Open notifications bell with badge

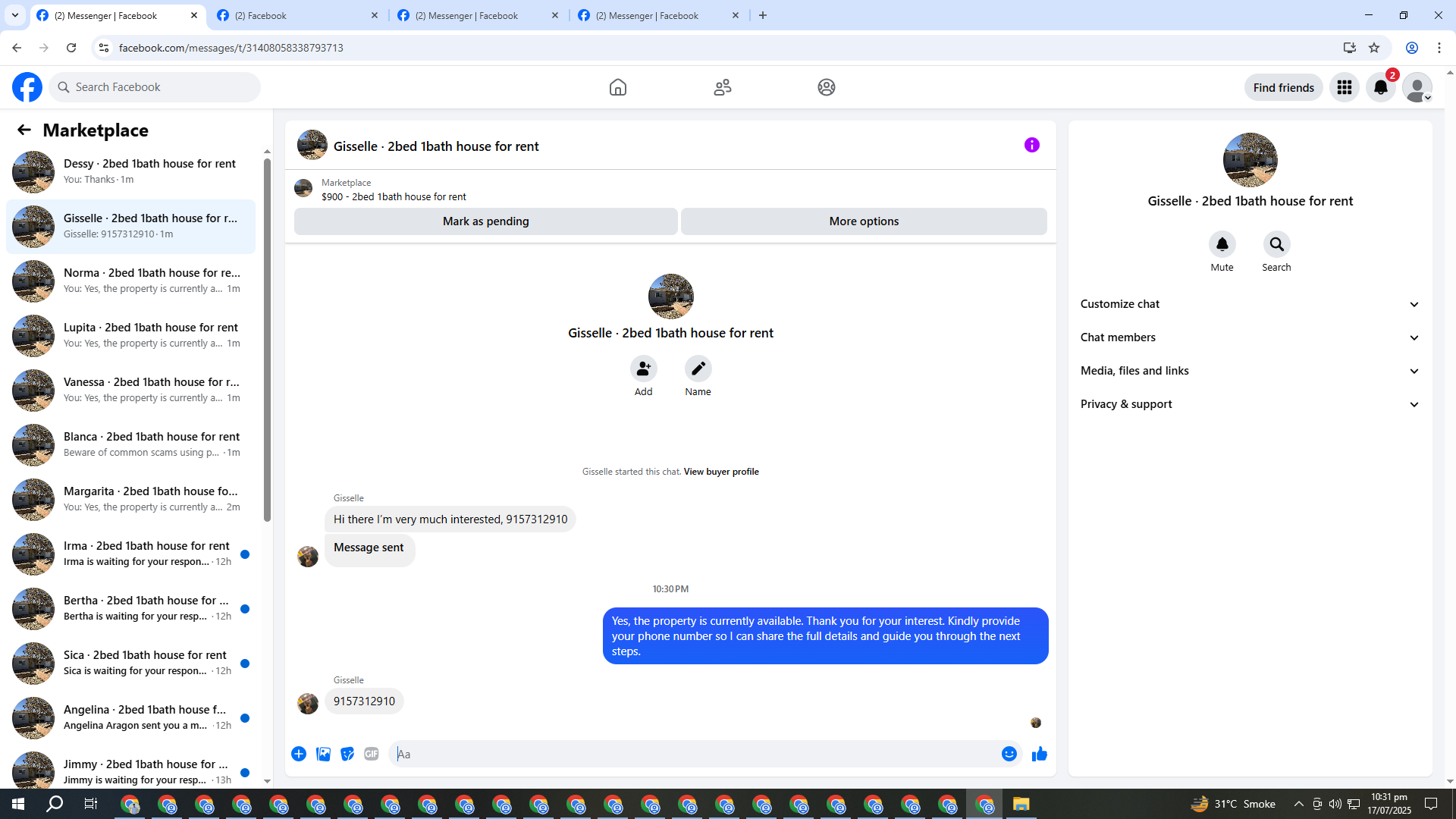click(1381, 87)
